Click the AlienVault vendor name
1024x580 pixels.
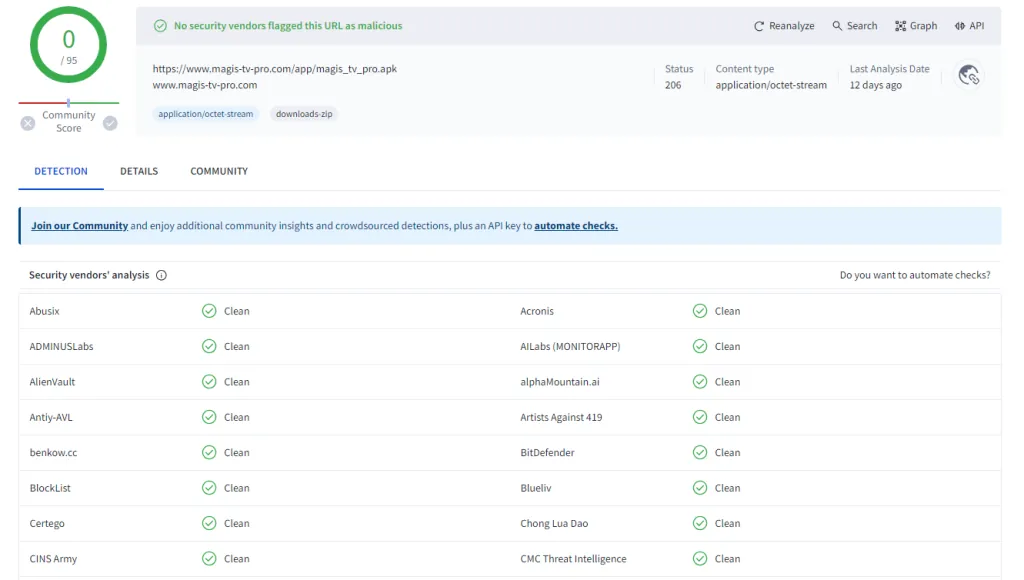(x=52, y=381)
